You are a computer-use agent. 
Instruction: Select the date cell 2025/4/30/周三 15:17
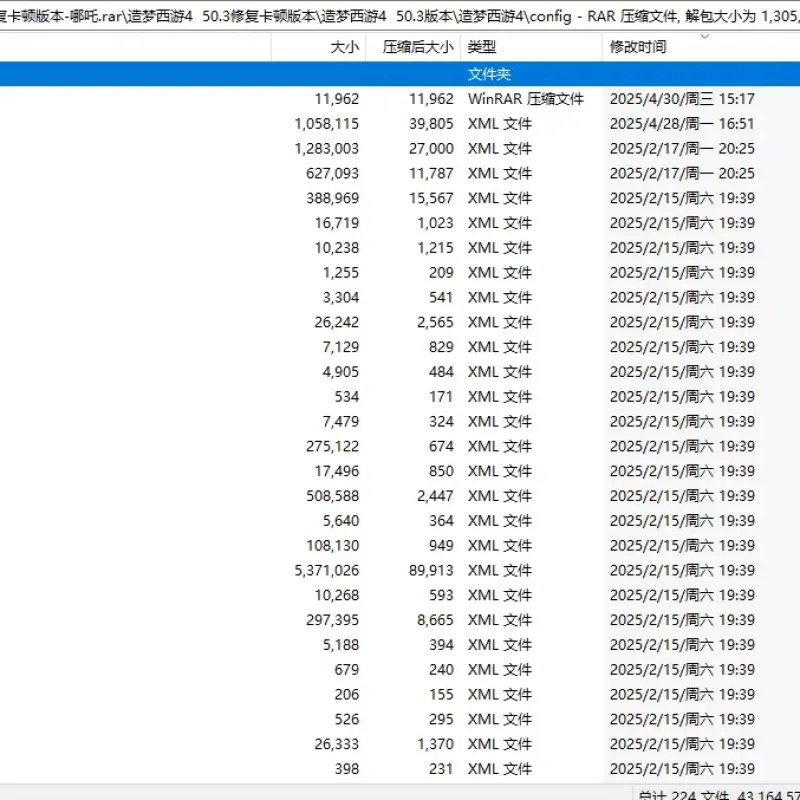pos(682,99)
